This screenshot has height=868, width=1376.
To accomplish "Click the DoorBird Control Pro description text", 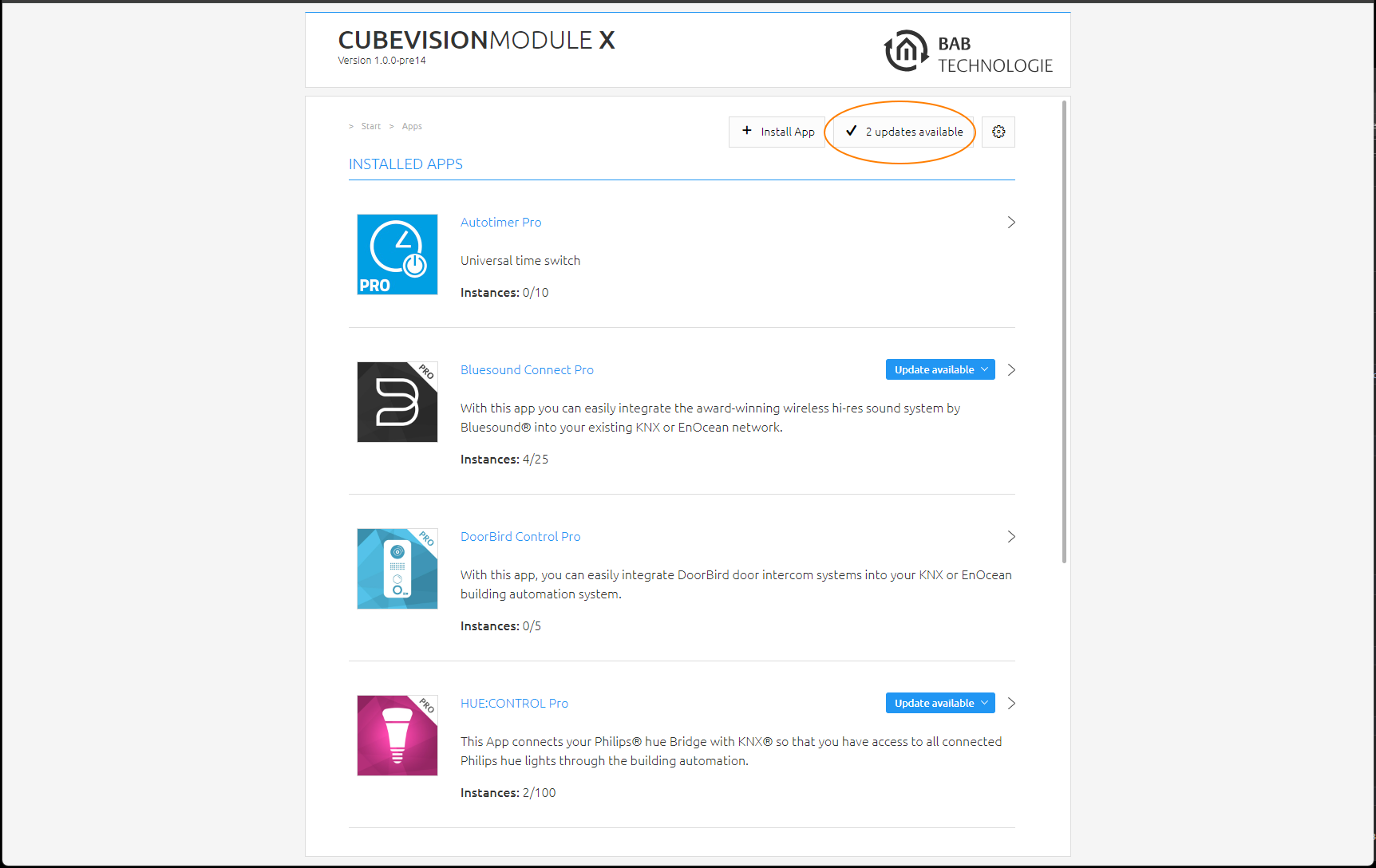I will click(736, 585).
